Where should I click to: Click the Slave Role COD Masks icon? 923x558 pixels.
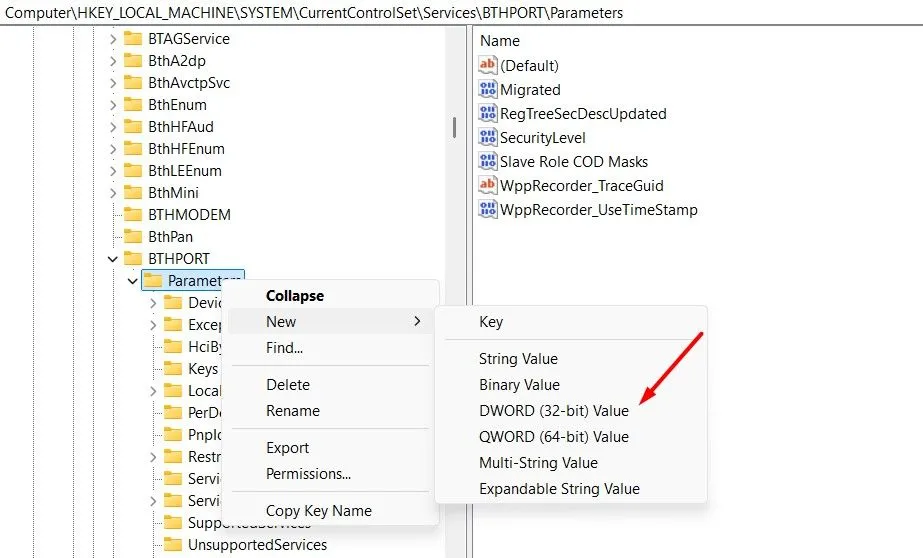click(488, 162)
